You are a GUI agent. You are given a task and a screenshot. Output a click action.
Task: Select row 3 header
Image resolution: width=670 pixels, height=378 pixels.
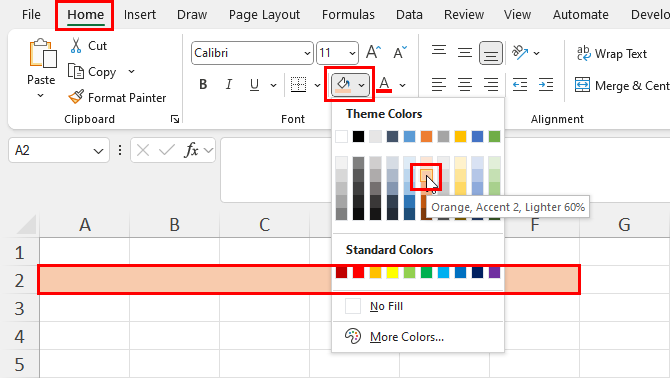click(x=20, y=308)
